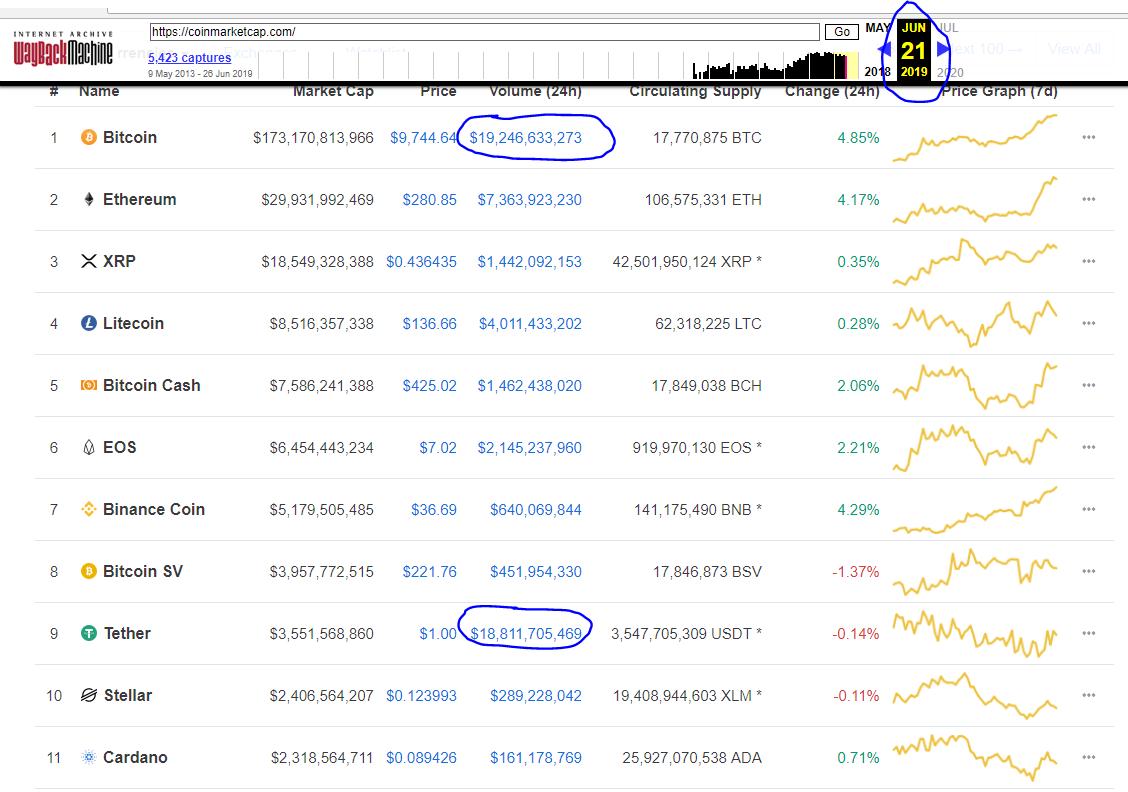Open the Binance Coin name link
Screen dimensions: 1128x792
click(154, 509)
